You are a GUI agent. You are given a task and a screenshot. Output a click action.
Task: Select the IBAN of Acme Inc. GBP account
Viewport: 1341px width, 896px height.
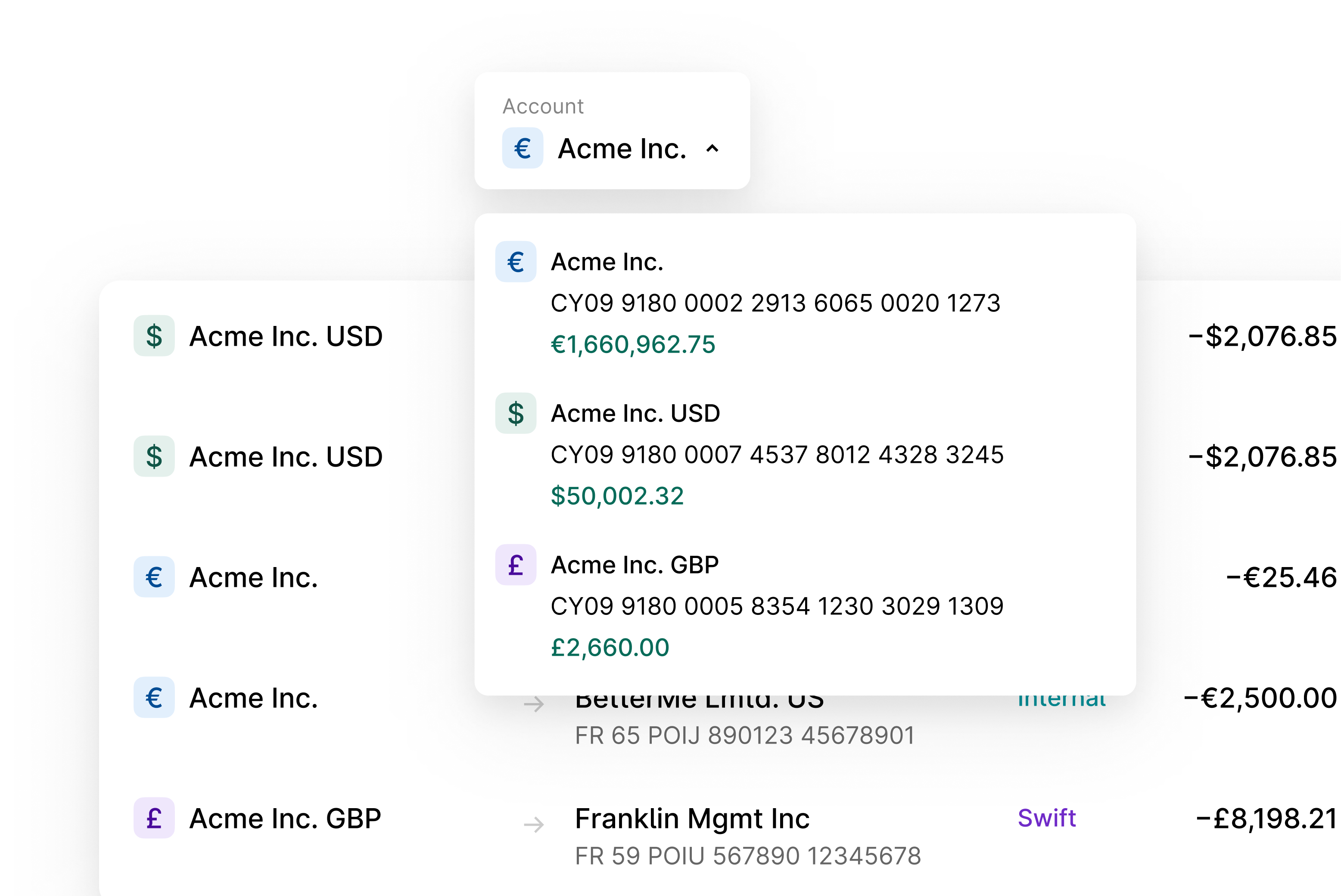point(776,606)
